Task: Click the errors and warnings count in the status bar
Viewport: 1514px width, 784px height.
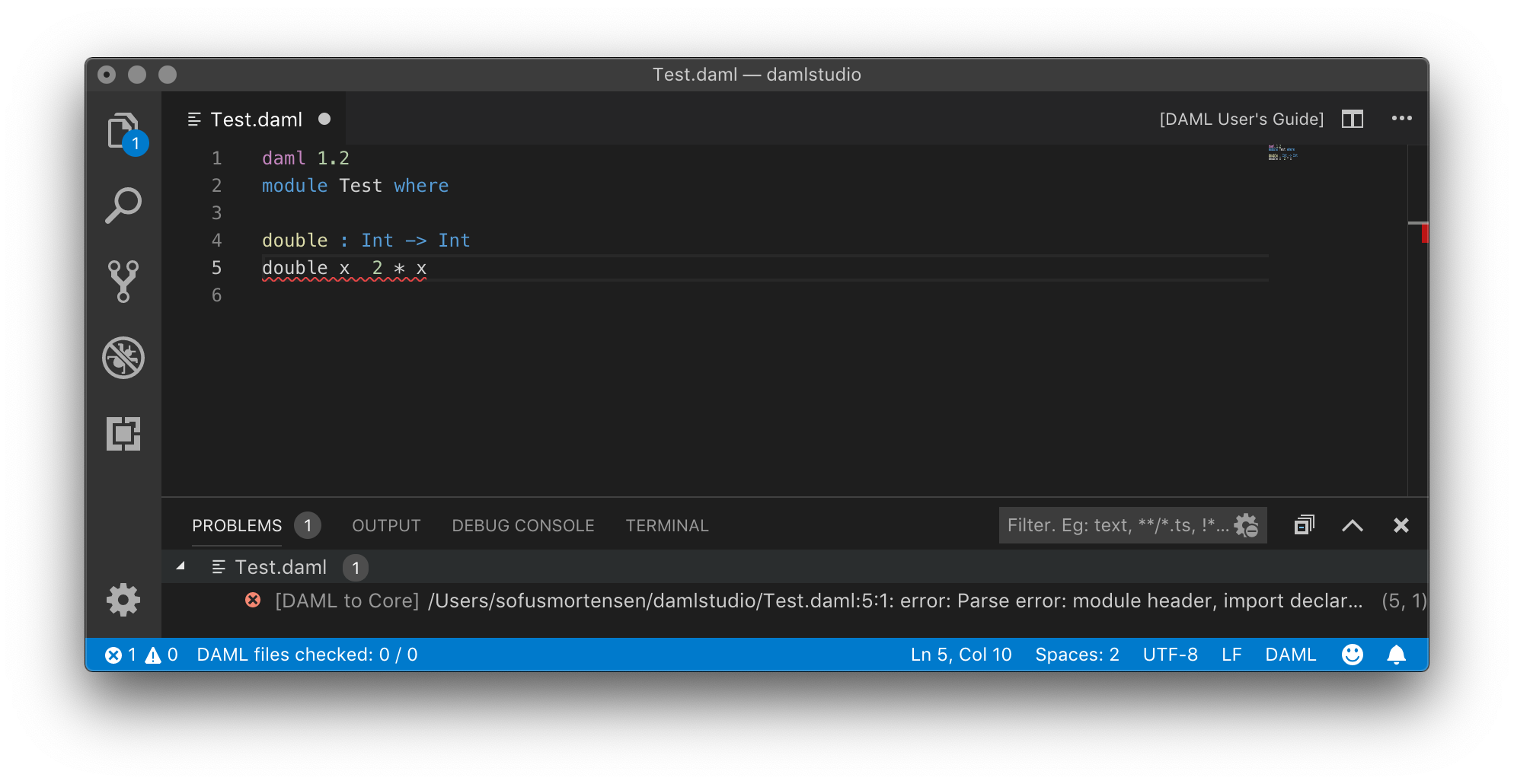Action: tap(142, 655)
